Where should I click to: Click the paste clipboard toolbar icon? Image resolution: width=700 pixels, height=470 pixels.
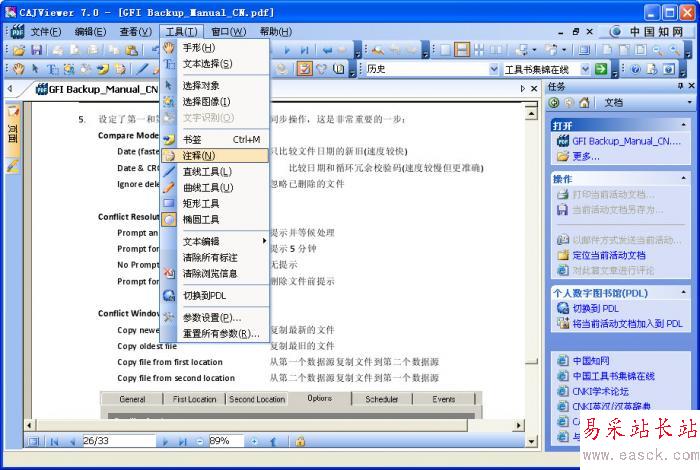pyautogui.click(x=131, y=50)
